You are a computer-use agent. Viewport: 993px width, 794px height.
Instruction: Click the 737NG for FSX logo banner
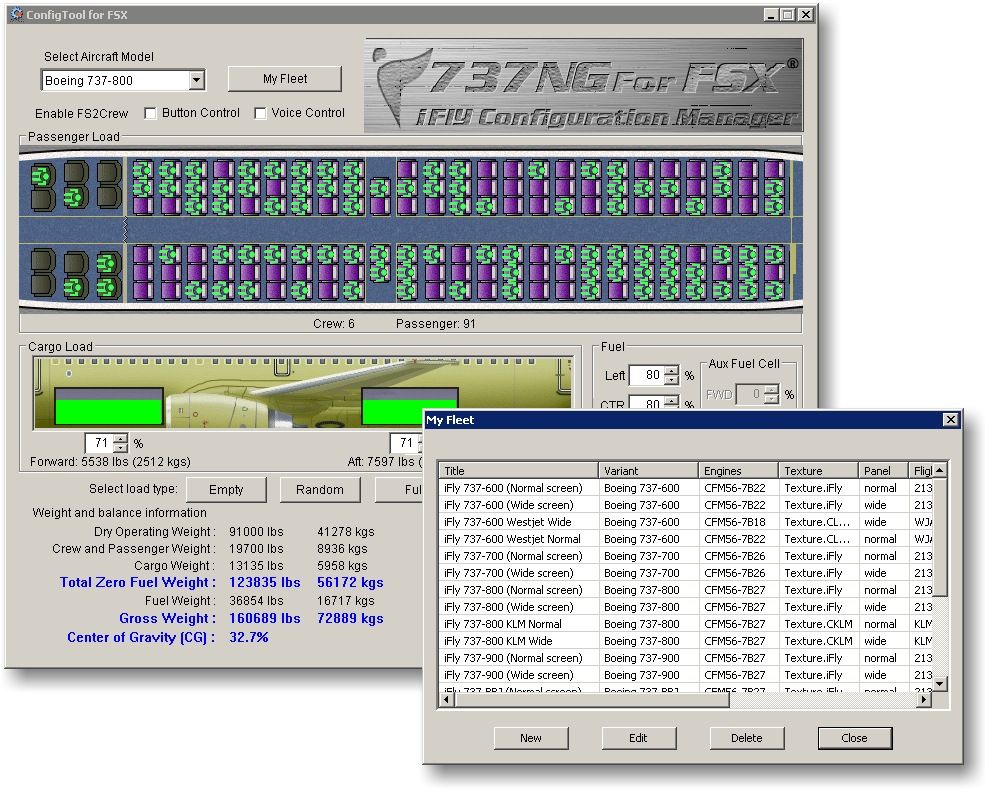(x=583, y=85)
